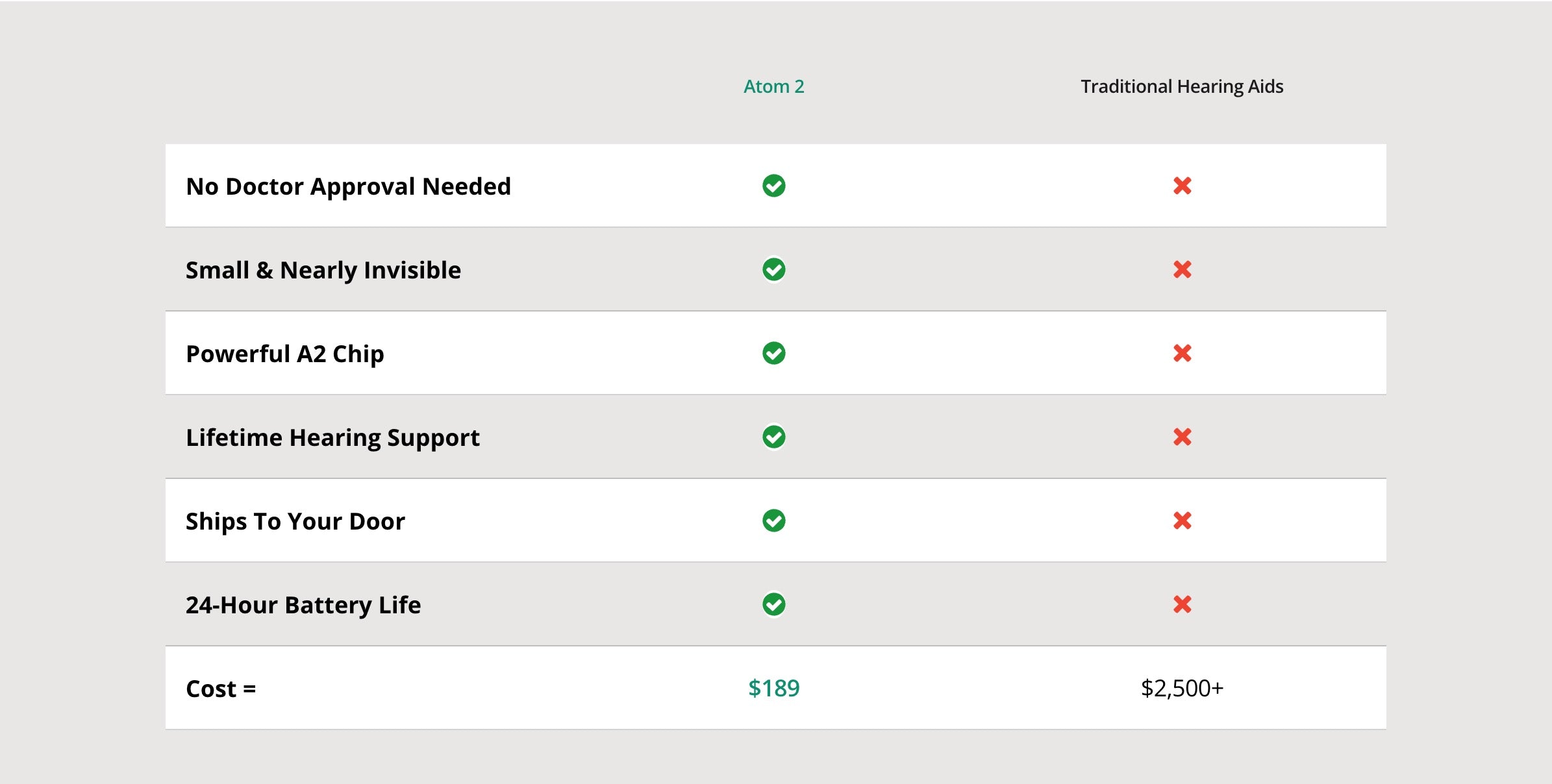Click red X in Lifetime Hearing Support row

tap(1182, 437)
